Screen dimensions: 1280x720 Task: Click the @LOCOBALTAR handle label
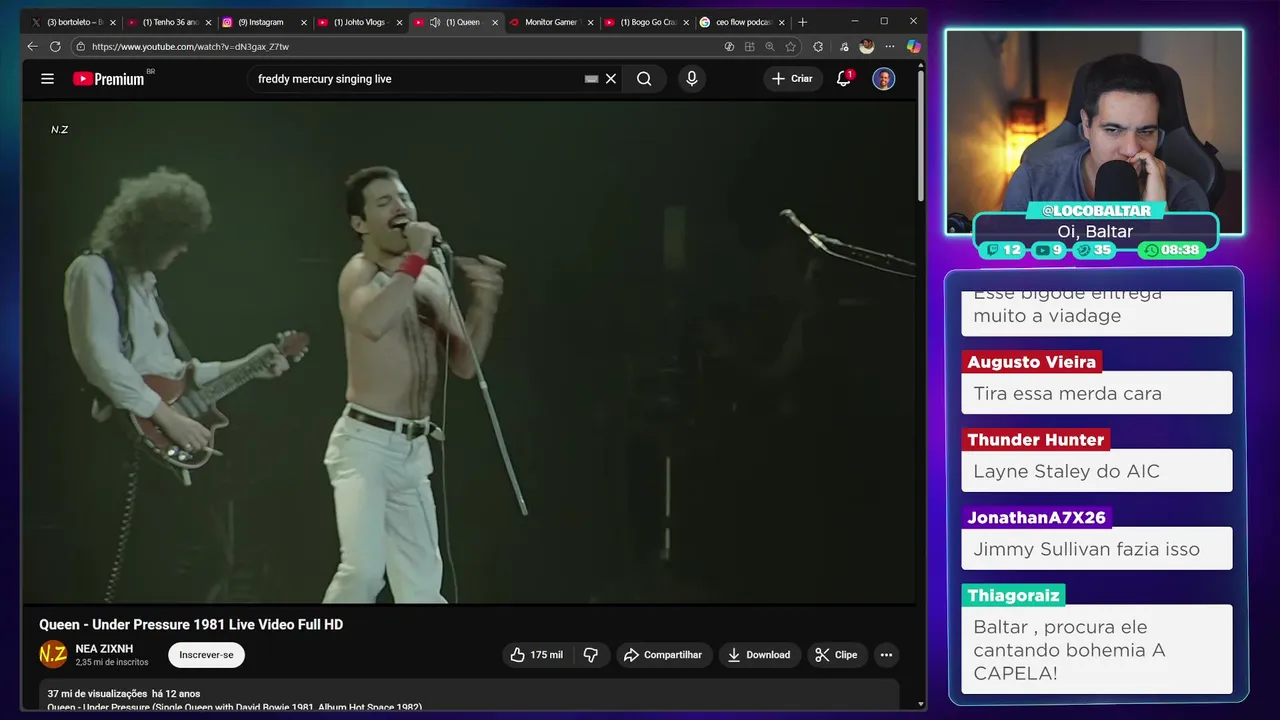point(1096,210)
